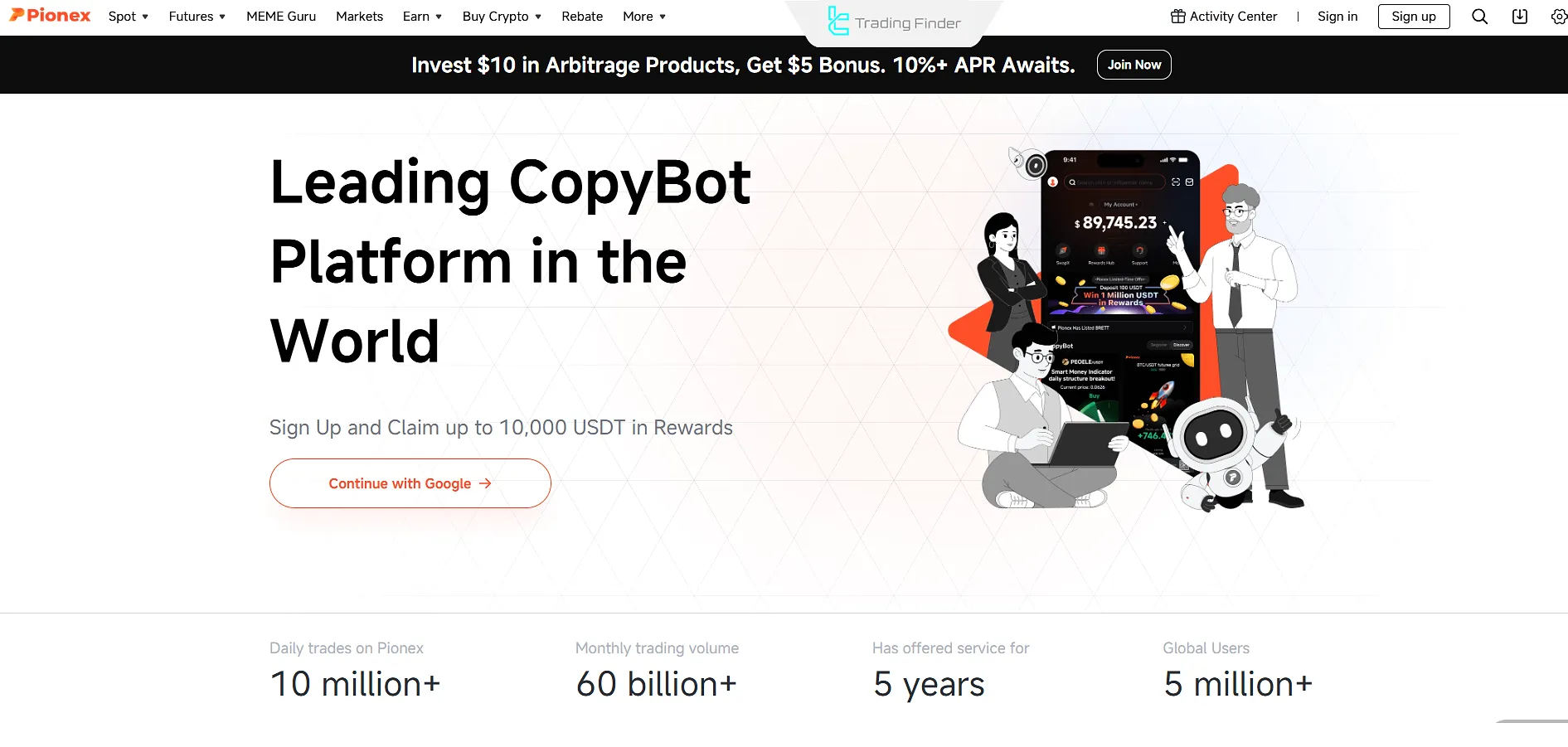Open the Earn dropdown
Screen dimensions: 1568x747
tap(422, 17)
